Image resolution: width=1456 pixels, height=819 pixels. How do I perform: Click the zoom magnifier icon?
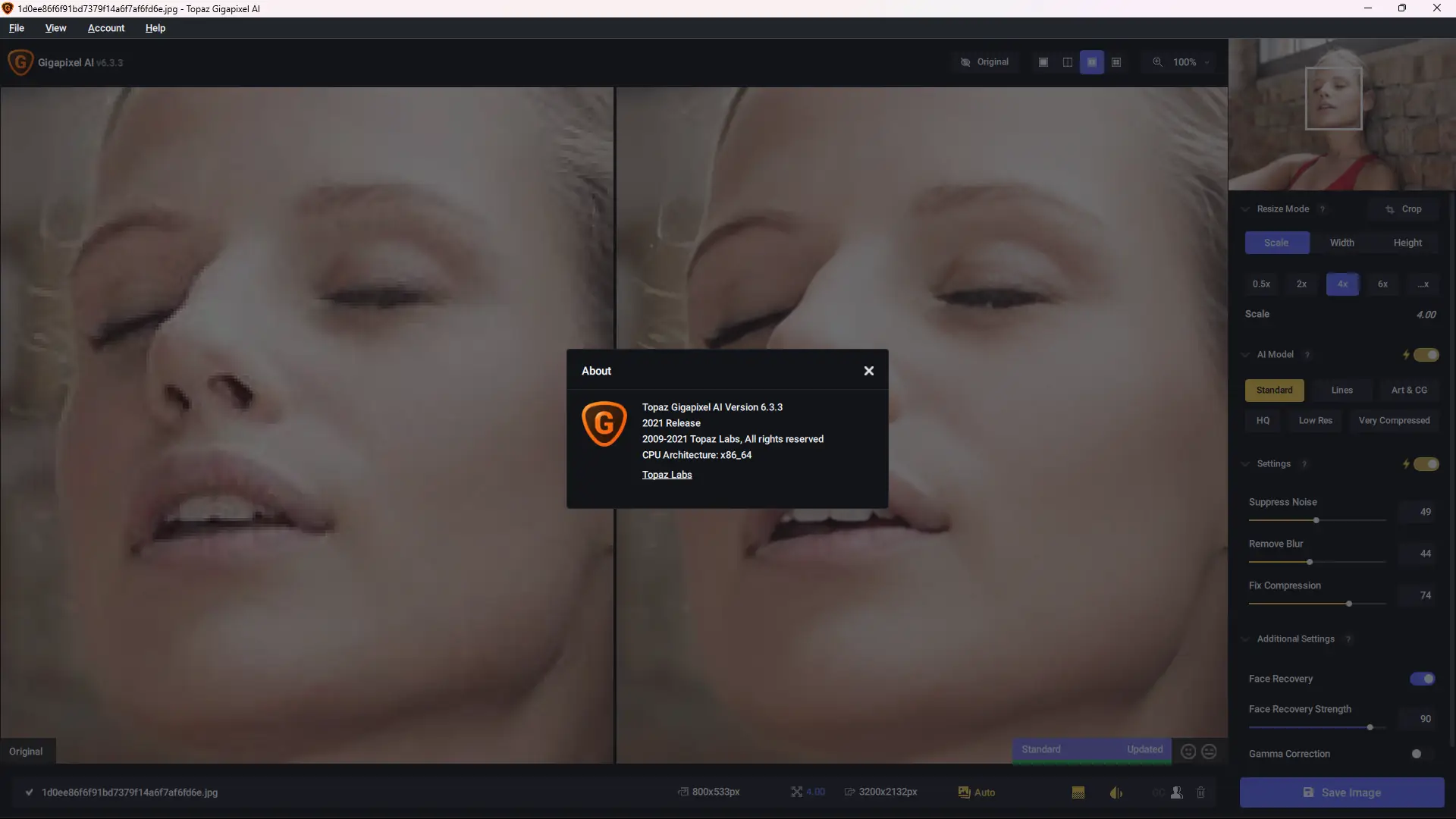coord(1157,62)
